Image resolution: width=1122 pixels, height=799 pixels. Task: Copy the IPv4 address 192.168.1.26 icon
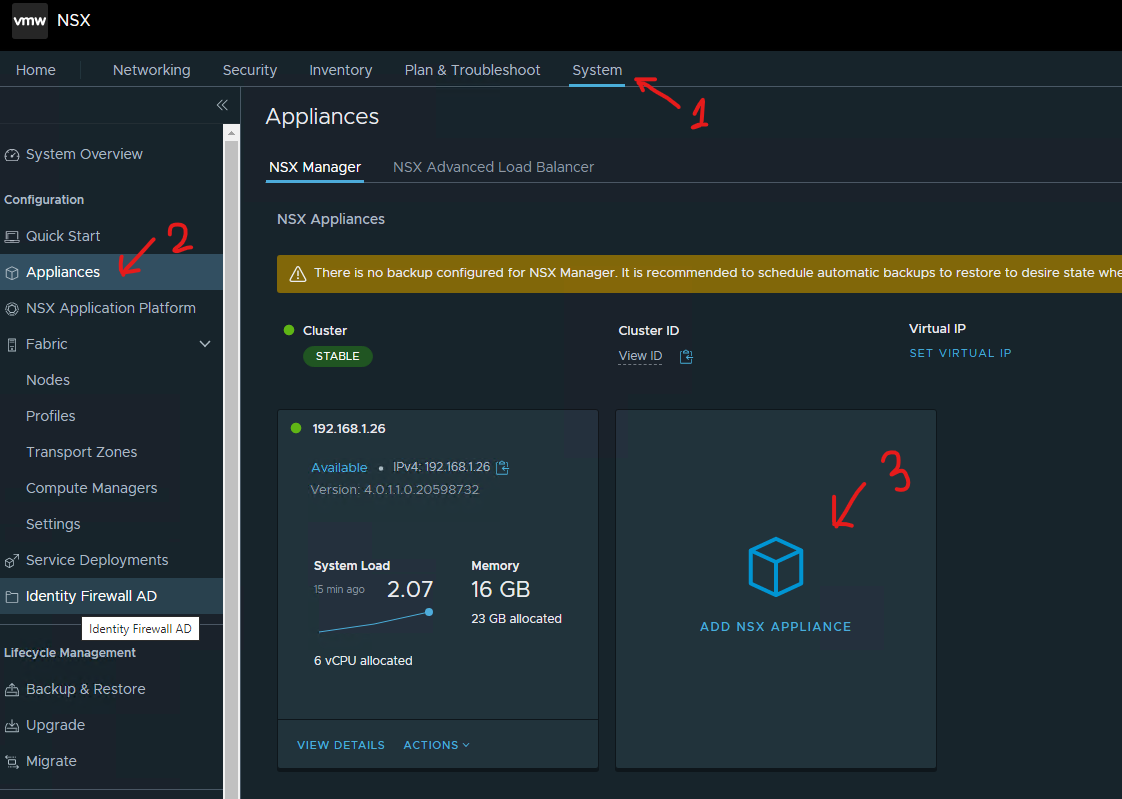point(503,467)
